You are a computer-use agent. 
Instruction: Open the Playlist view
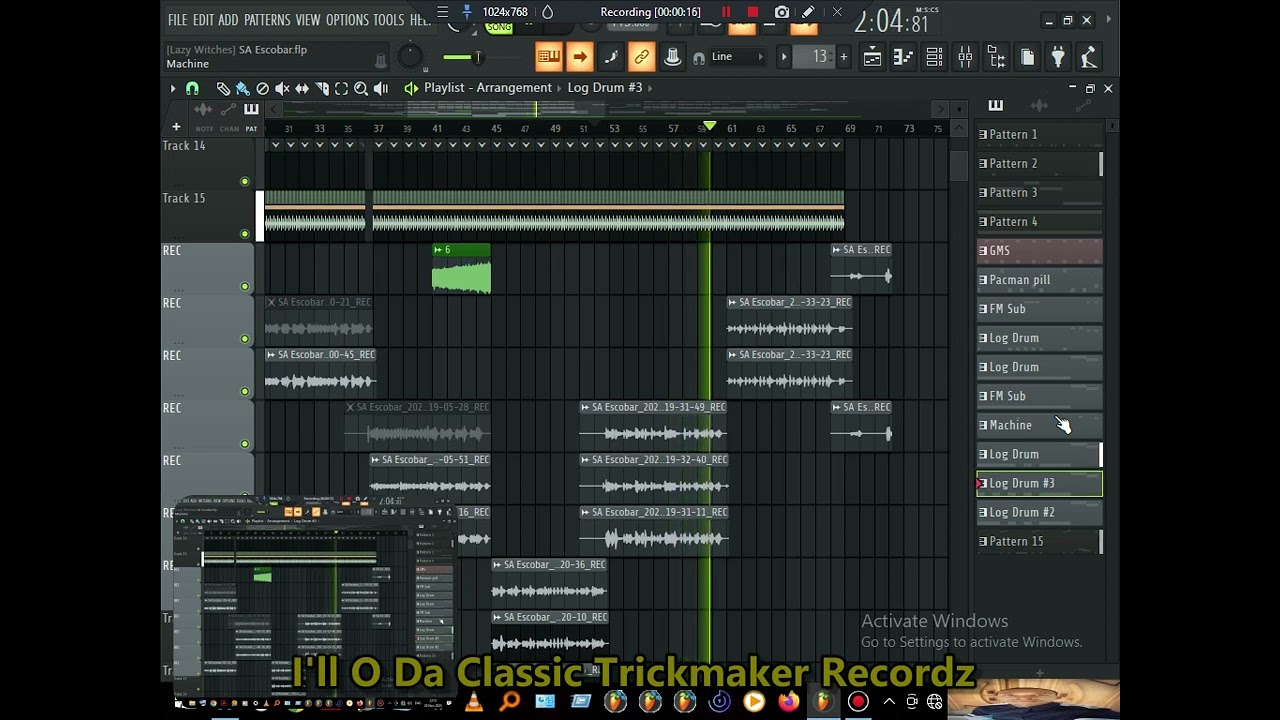pos(872,58)
